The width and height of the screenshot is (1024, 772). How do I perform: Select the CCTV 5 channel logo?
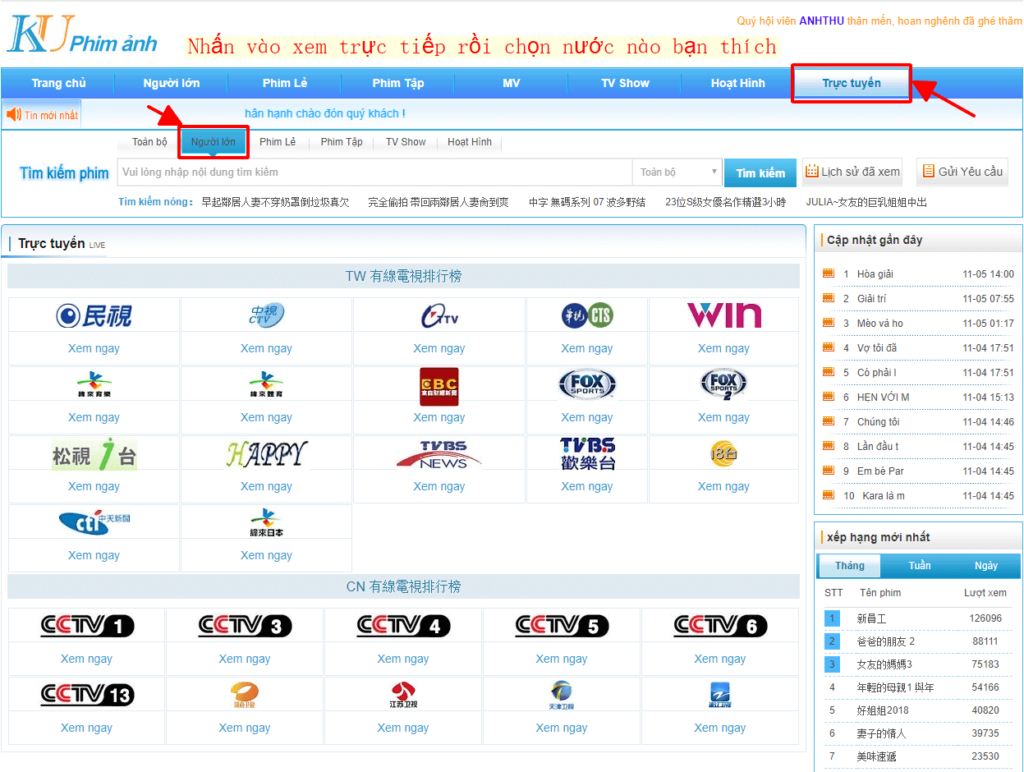[x=561, y=627]
